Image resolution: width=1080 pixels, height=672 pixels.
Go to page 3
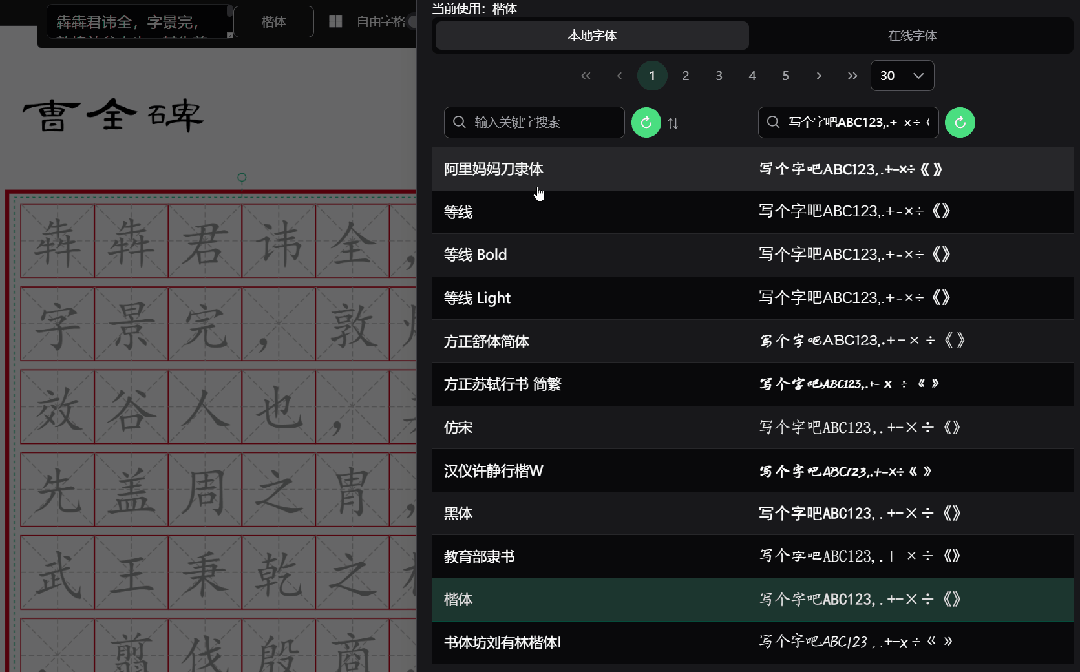[x=719, y=75]
